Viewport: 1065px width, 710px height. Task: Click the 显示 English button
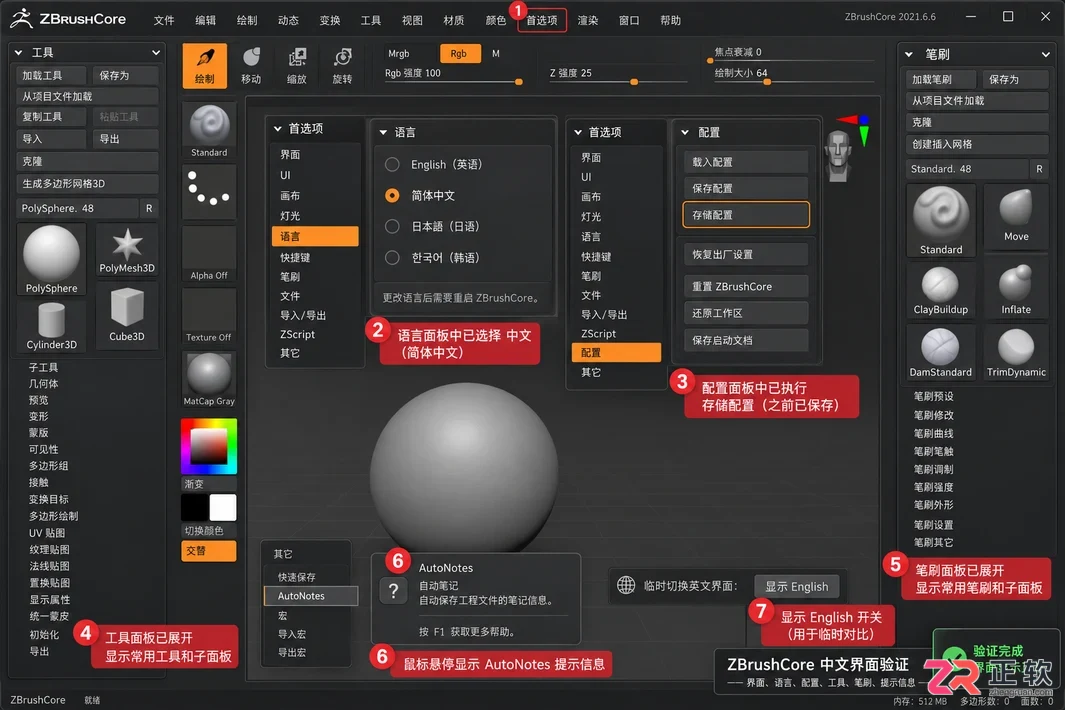tap(797, 586)
